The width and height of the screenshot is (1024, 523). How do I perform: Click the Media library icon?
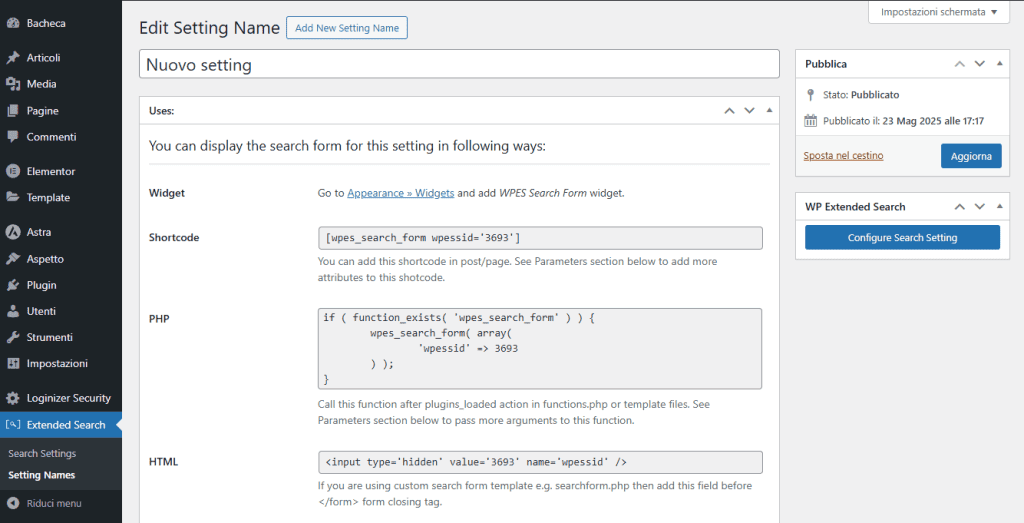coord(13,84)
